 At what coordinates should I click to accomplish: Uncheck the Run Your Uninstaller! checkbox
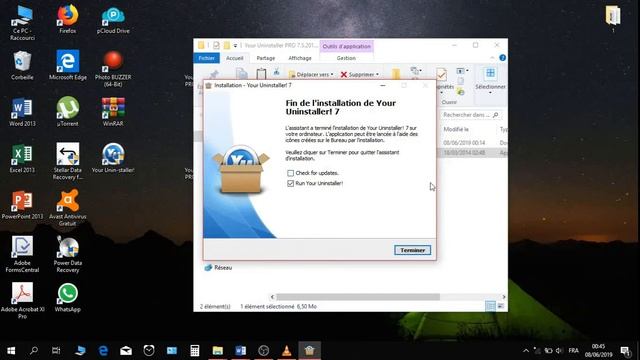290,183
